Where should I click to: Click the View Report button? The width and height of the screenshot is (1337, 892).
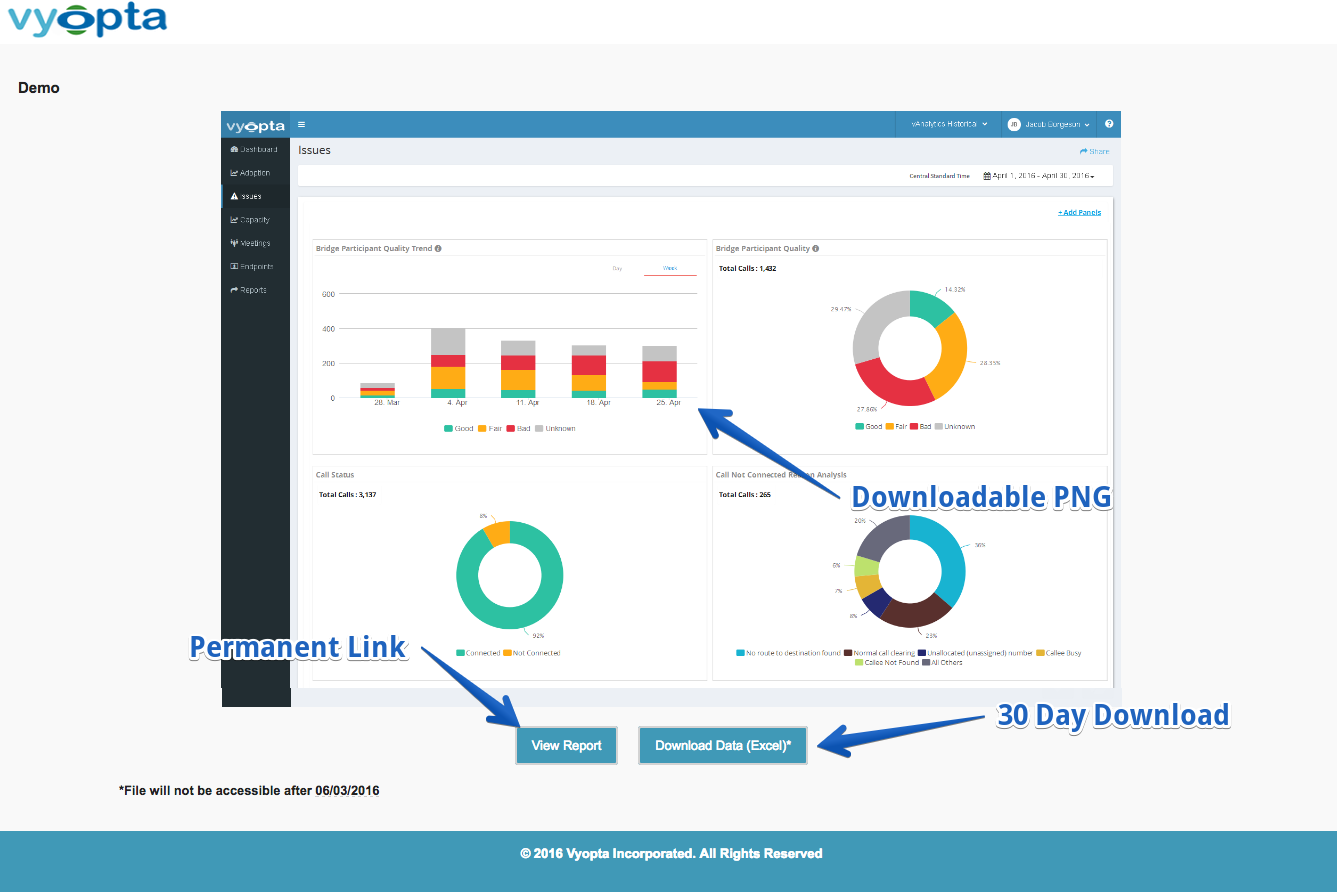(567, 745)
